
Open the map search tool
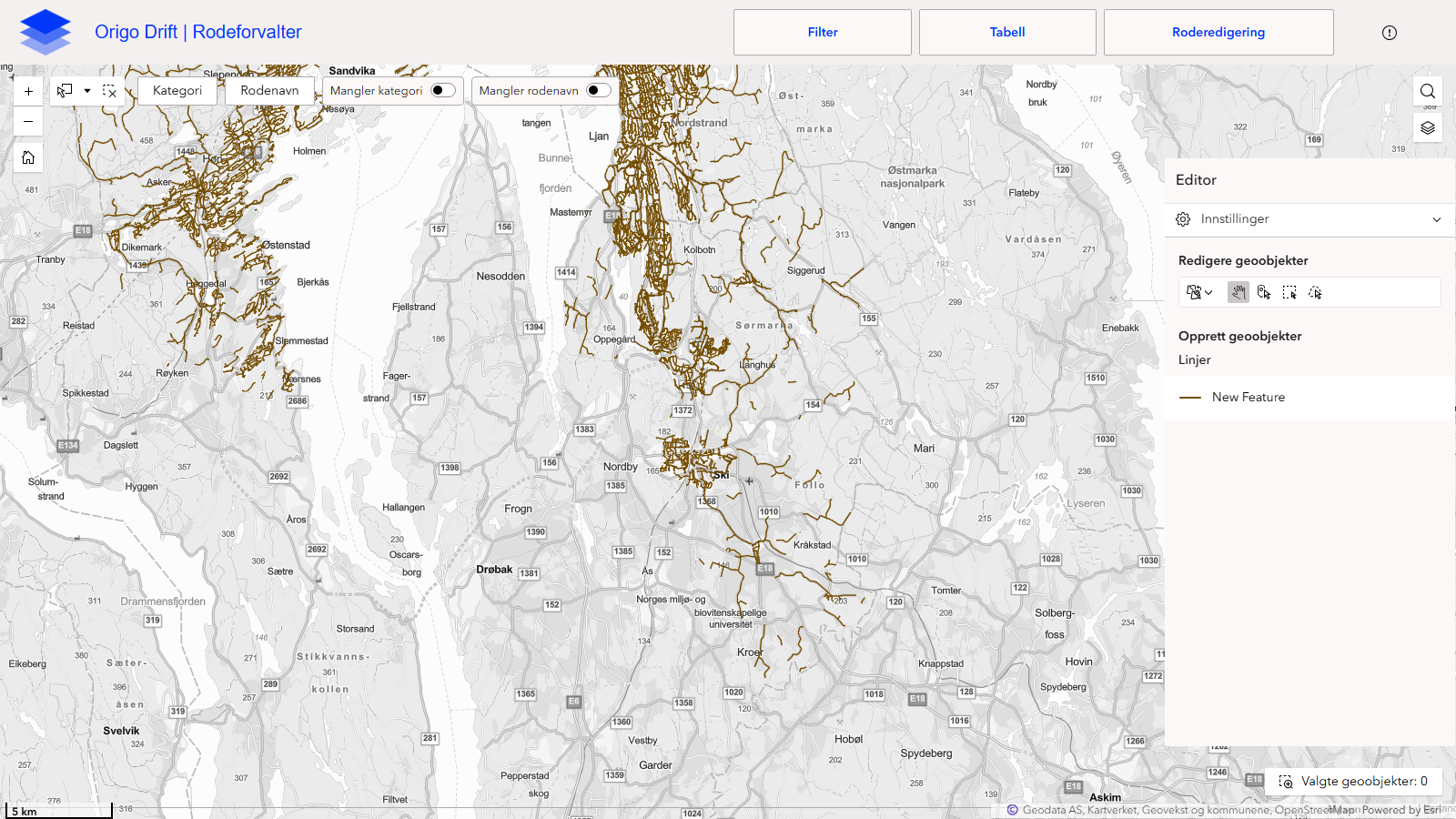(1428, 91)
